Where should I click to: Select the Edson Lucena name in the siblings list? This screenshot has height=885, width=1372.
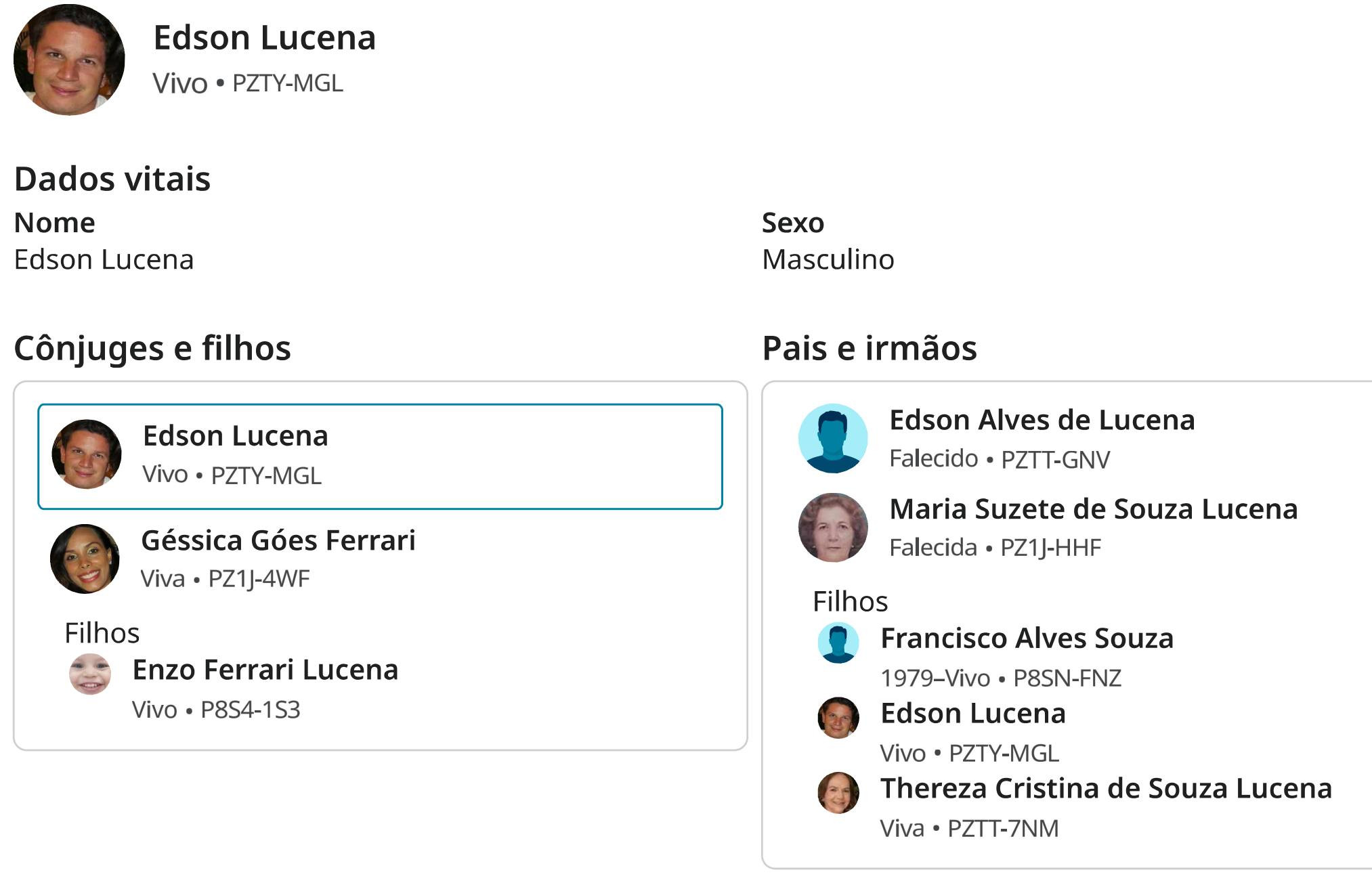click(973, 713)
